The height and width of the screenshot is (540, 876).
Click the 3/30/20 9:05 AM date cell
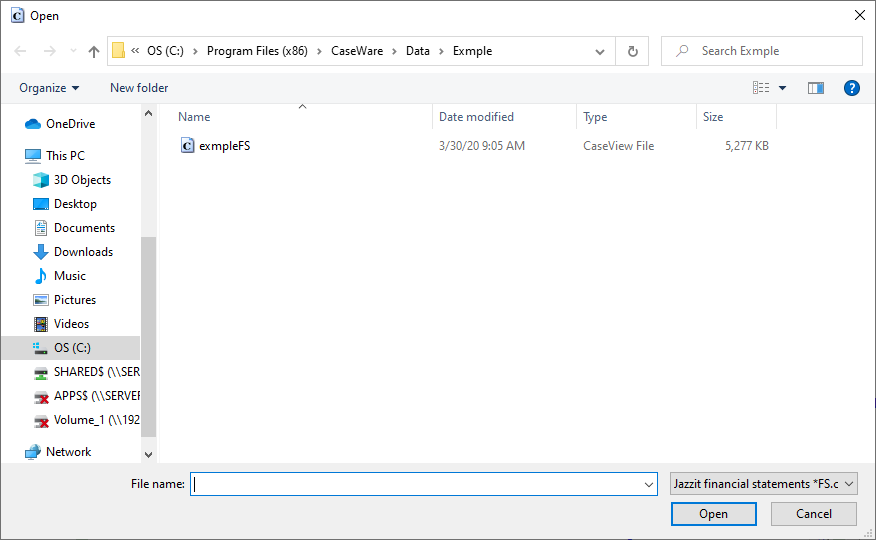pyautogui.click(x=482, y=146)
